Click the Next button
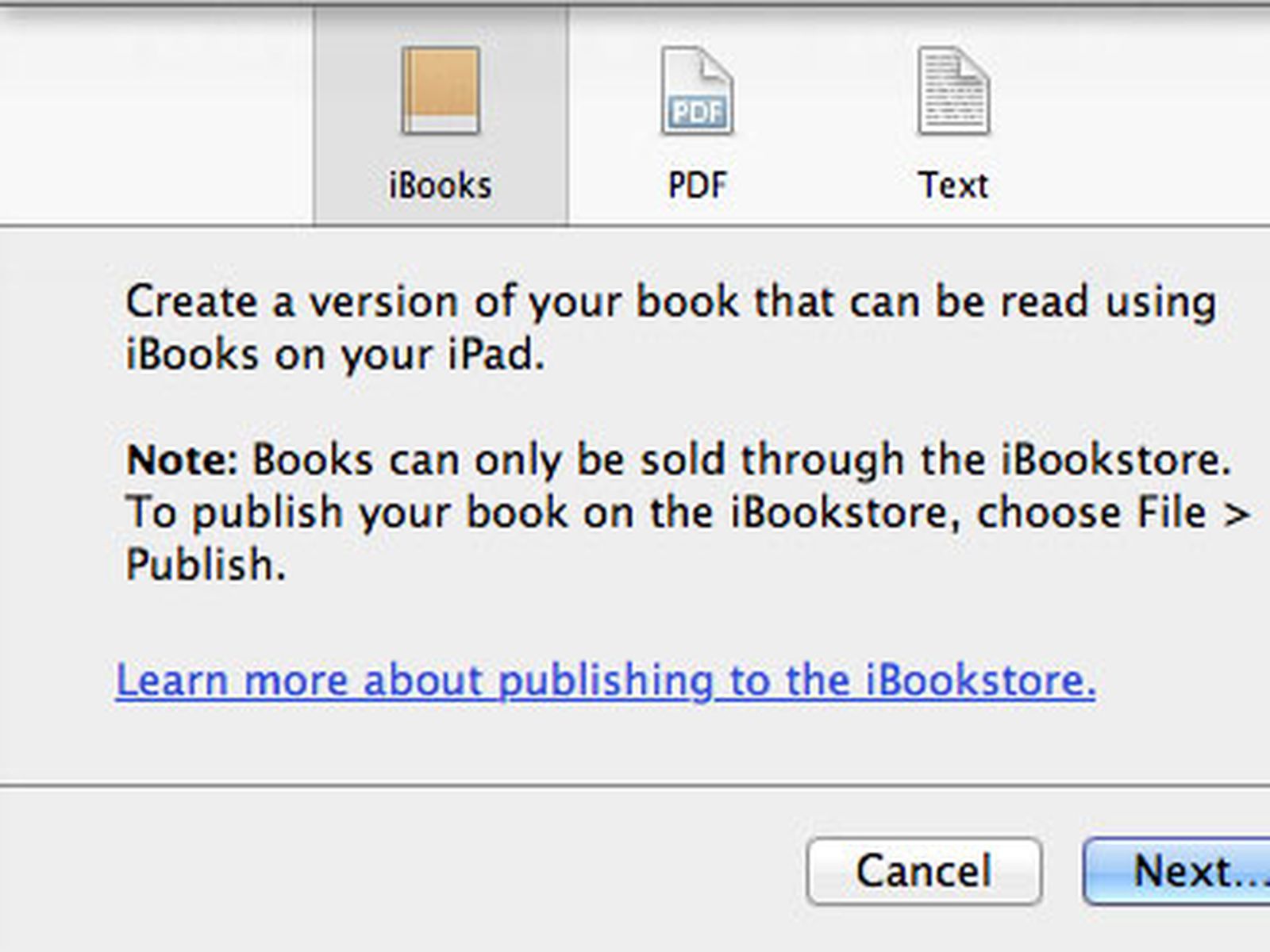1270x952 pixels. (x=1177, y=871)
